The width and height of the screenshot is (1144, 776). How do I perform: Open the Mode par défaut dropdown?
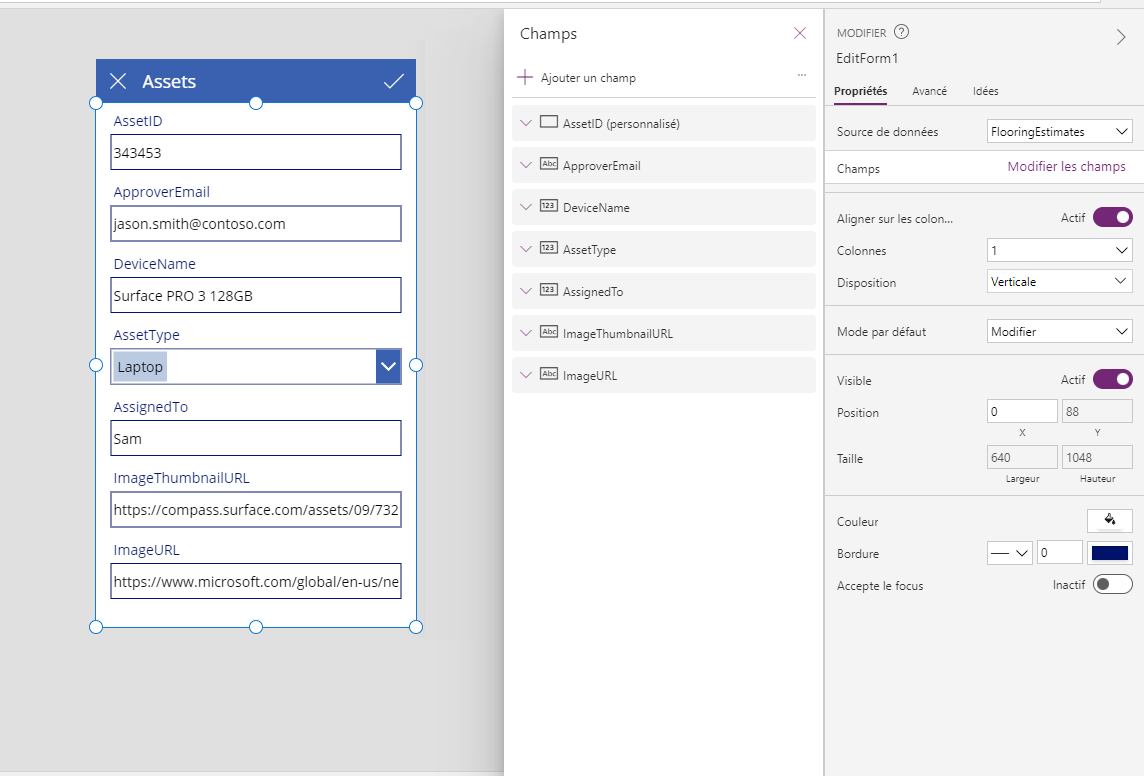1059,331
